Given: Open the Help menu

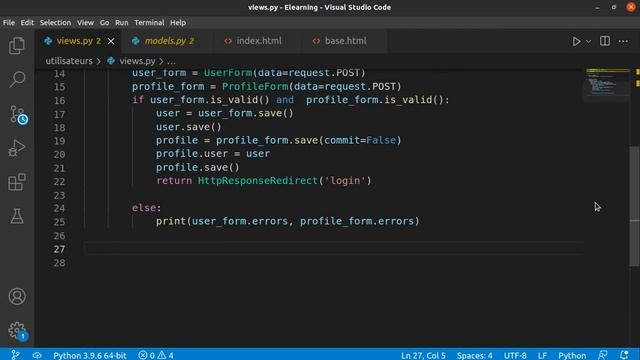Looking at the screenshot, I should [178, 23].
